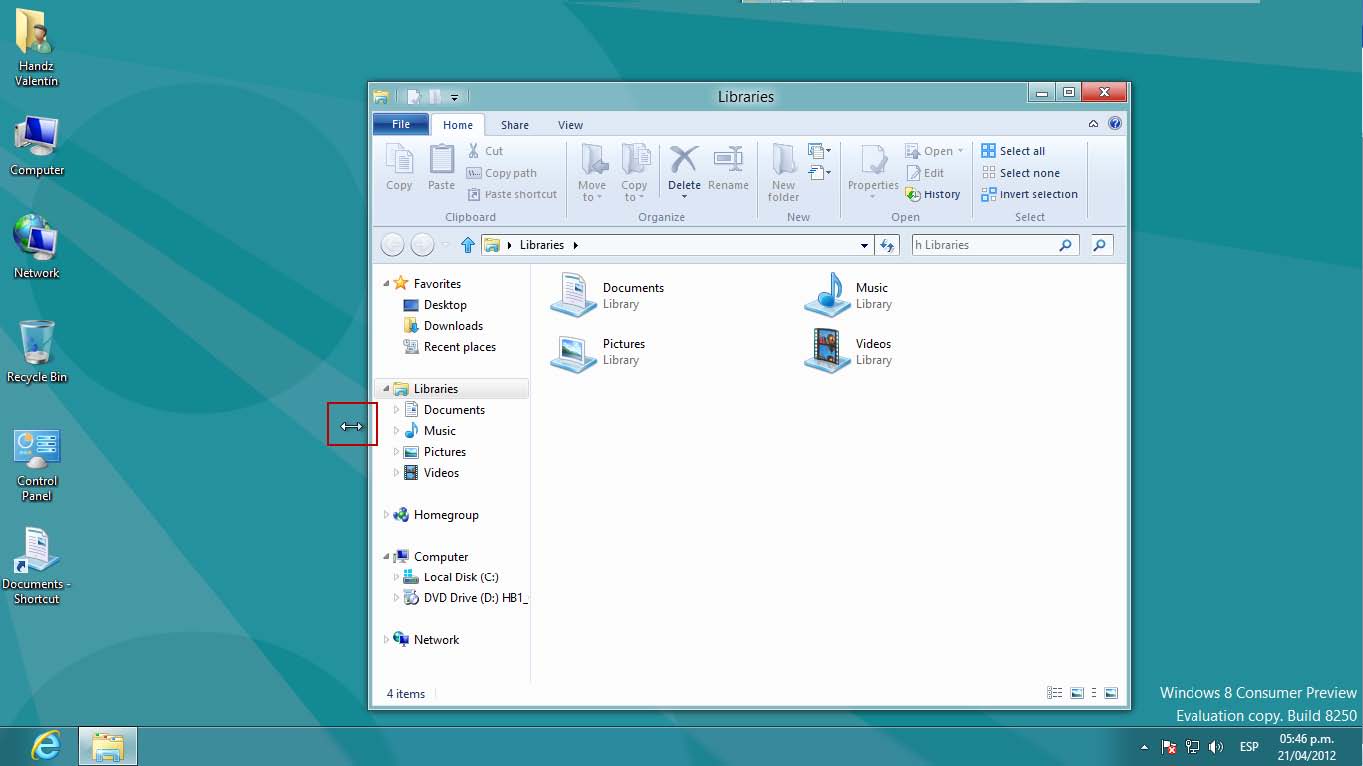Open file History from the ribbon
The width and height of the screenshot is (1363, 766).
tap(933, 195)
